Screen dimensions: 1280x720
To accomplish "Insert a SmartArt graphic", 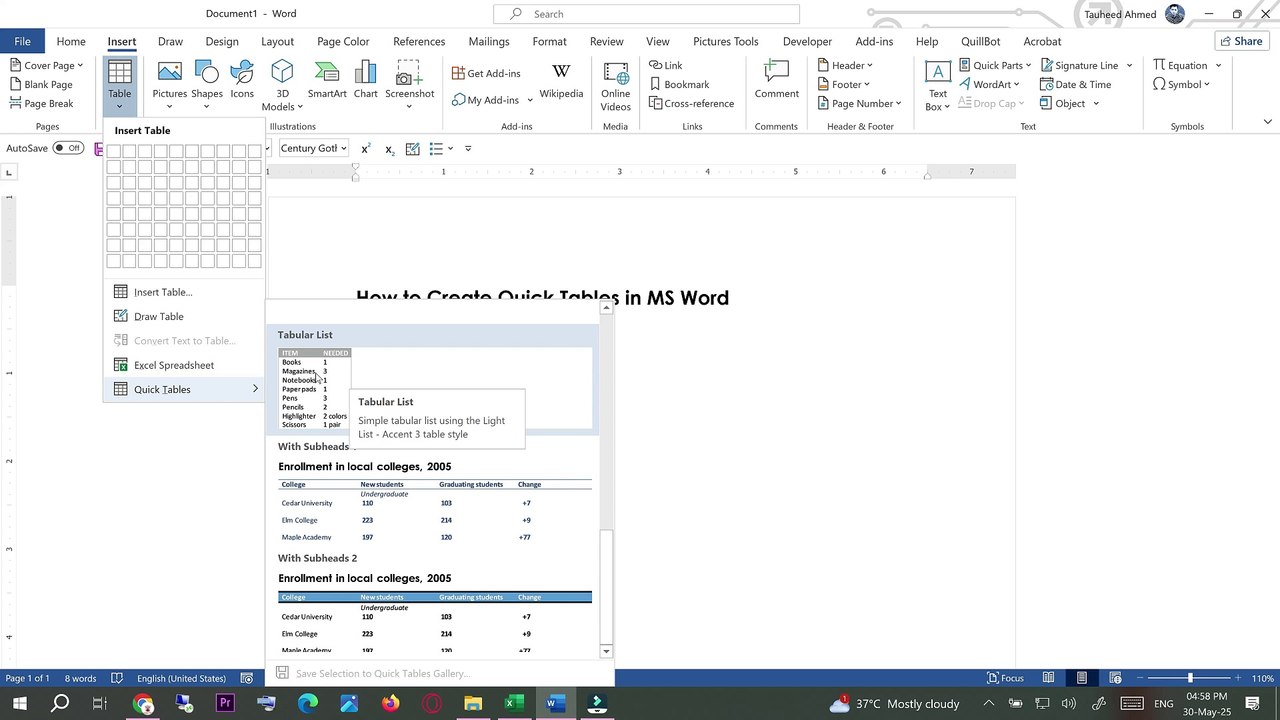I will [327, 80].
